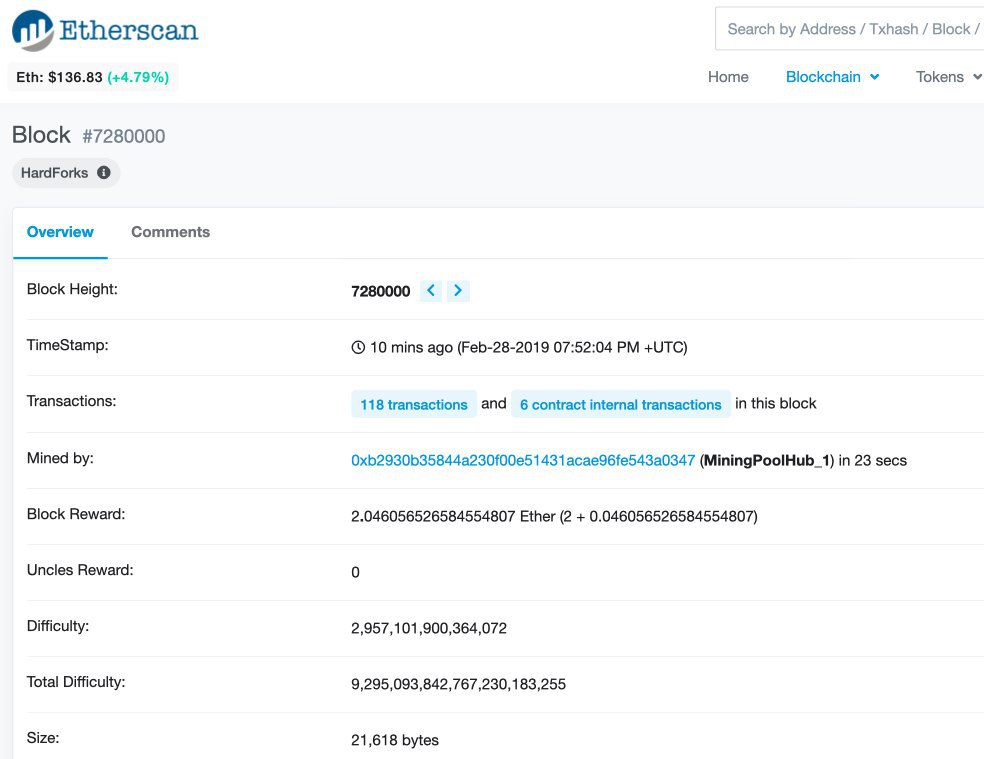Select the Overview tab

(60, 232)
